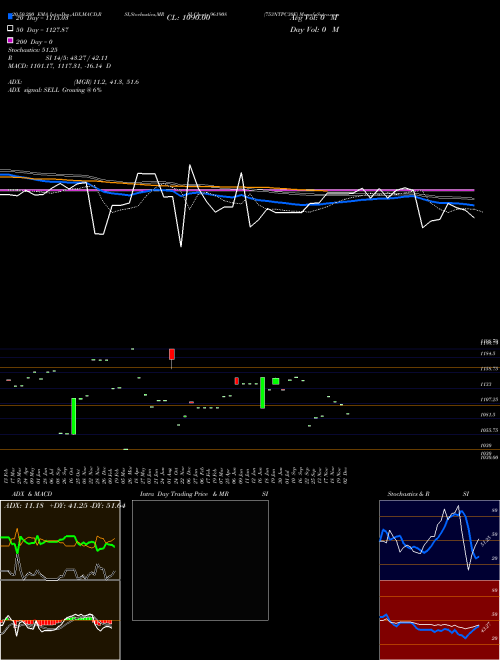This screenshot has height=660, width=500.
Task: Click the 1123 price axis label
Action: (x=486, y=384)
